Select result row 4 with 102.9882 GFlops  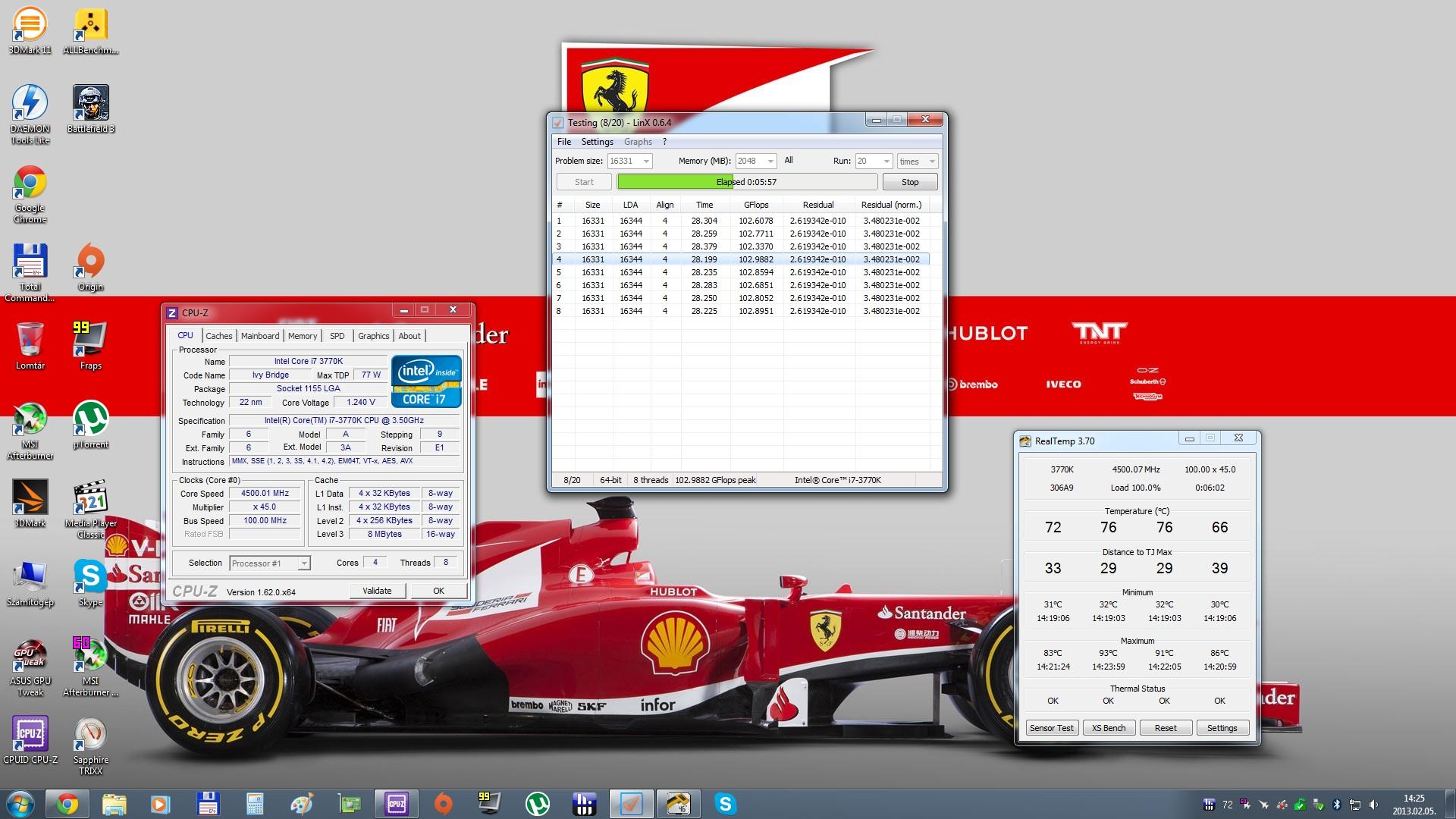pos(741,259)
